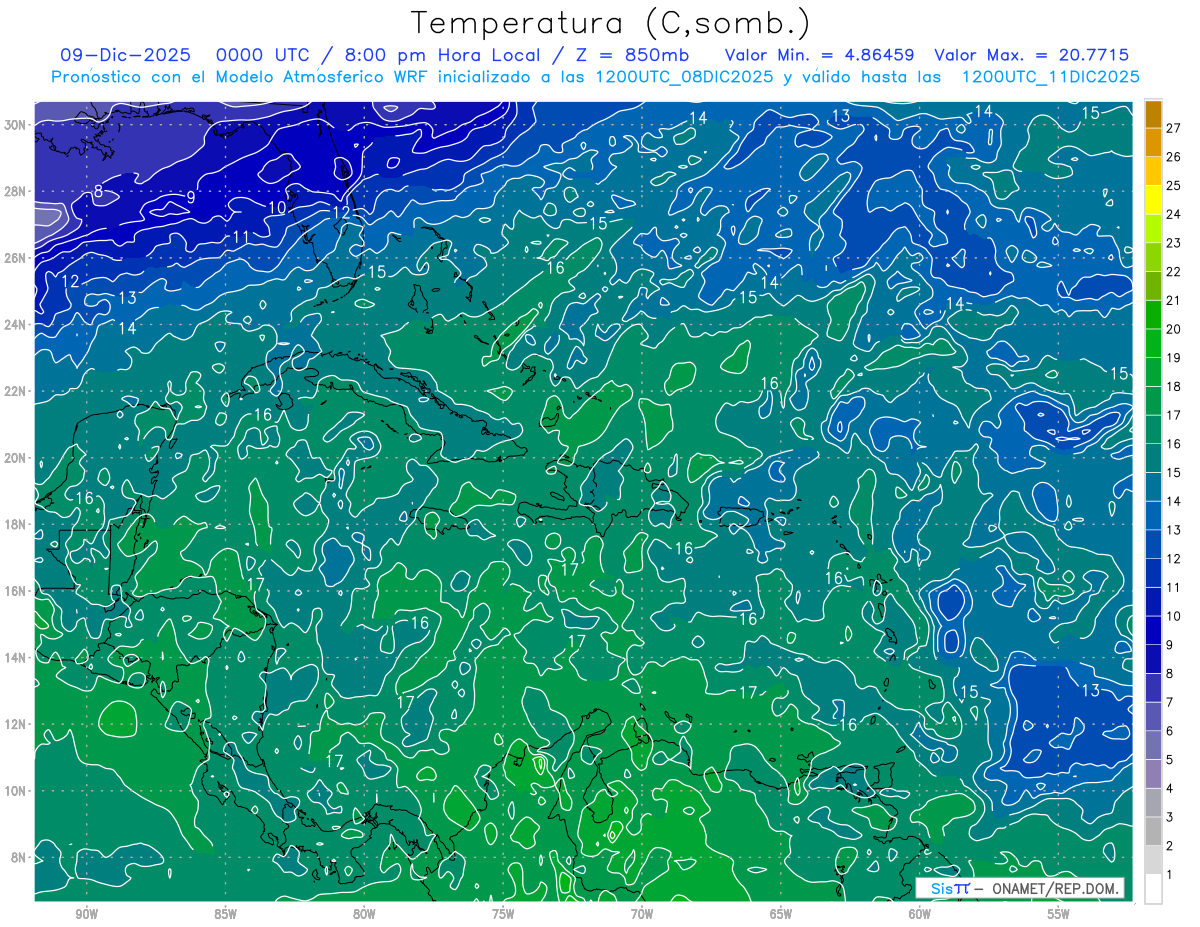1200x927 pixels.
Task: Click the white swatch below legend value 1
Action: tap(1153, 888)
